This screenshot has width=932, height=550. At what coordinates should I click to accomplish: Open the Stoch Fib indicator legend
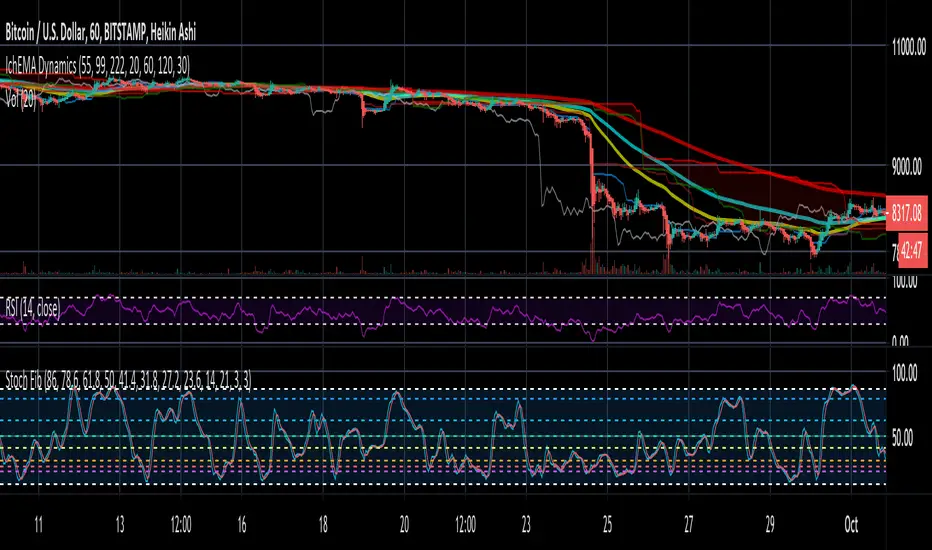[128, 380]
